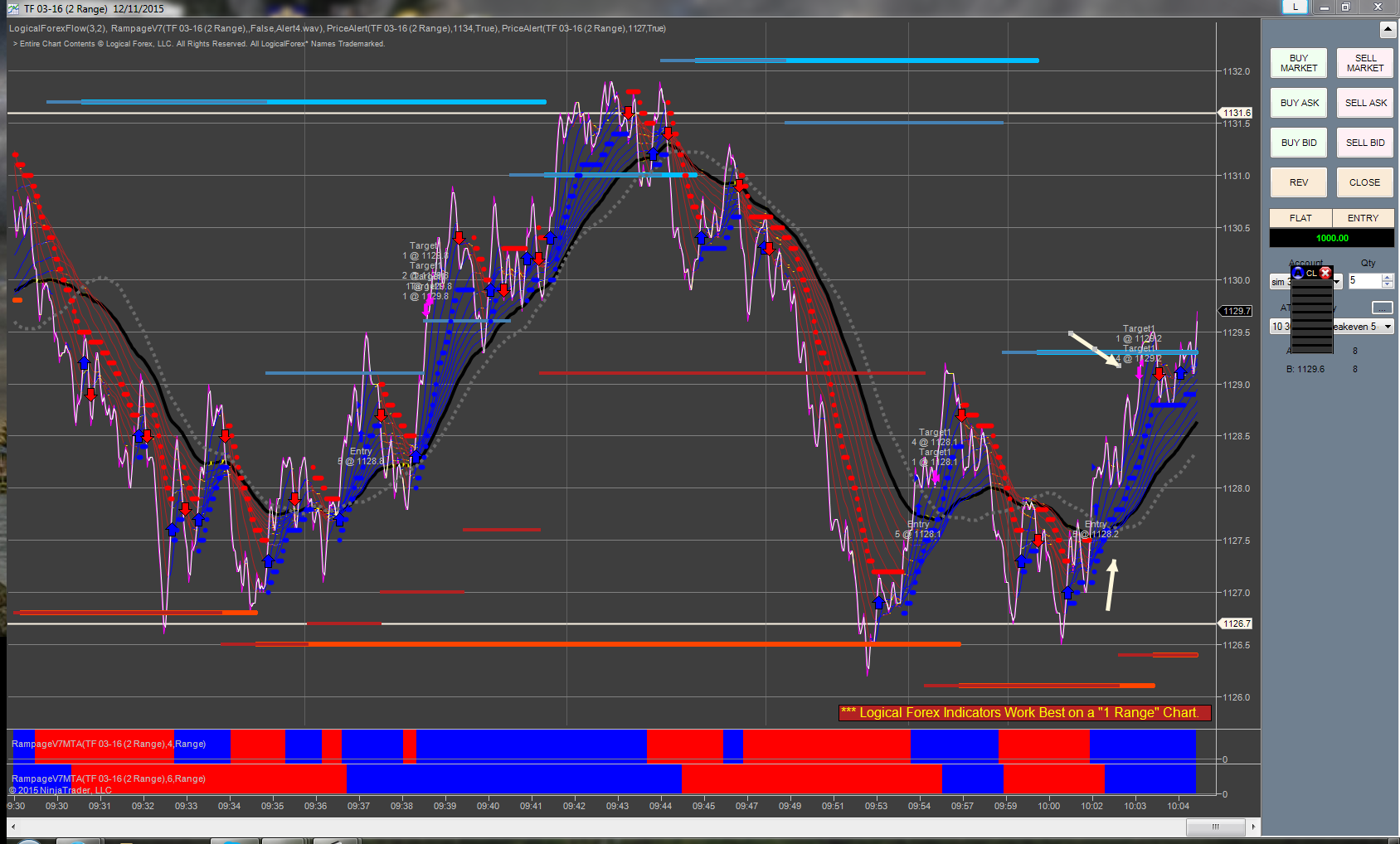This screenshot has width=1400, height=844.
Task: Expand the ATM strategy dropdown
Action: 1388,327
